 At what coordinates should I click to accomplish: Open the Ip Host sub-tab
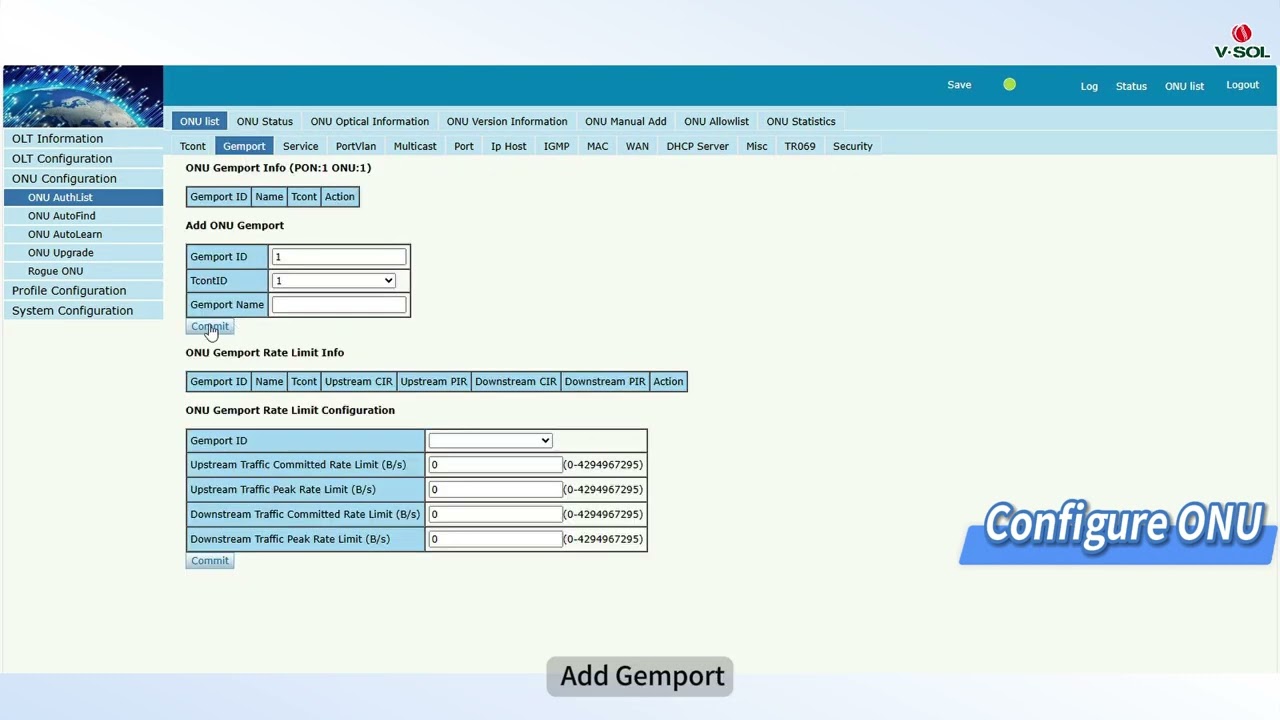coord(508,146)
